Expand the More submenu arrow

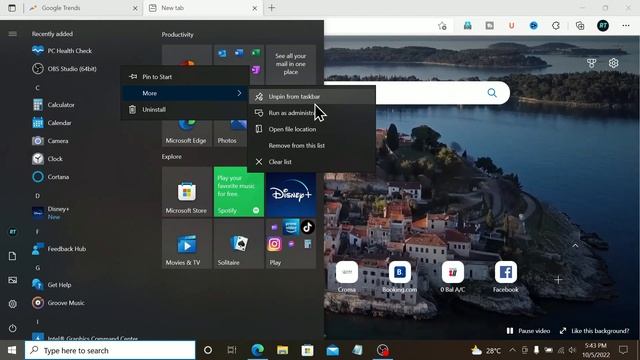point(239,93)
